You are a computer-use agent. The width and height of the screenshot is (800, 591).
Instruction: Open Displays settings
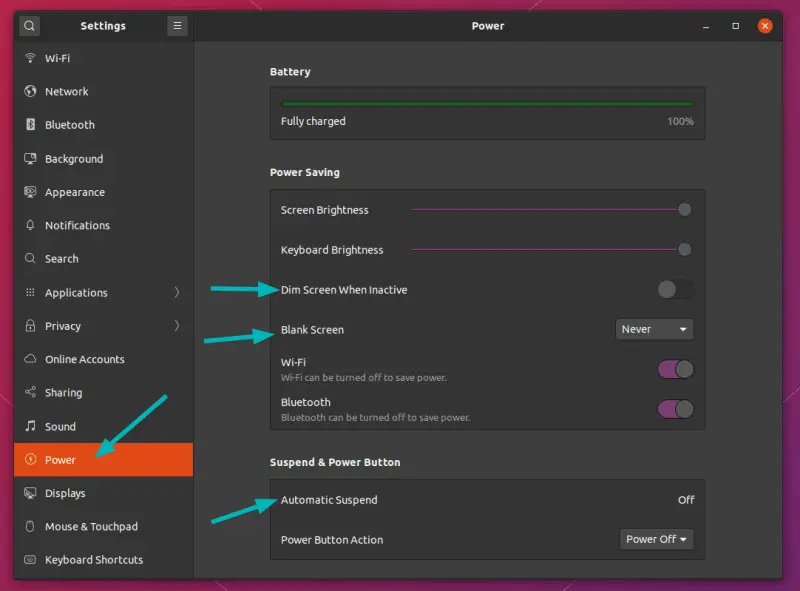click(x=67, y=492)
